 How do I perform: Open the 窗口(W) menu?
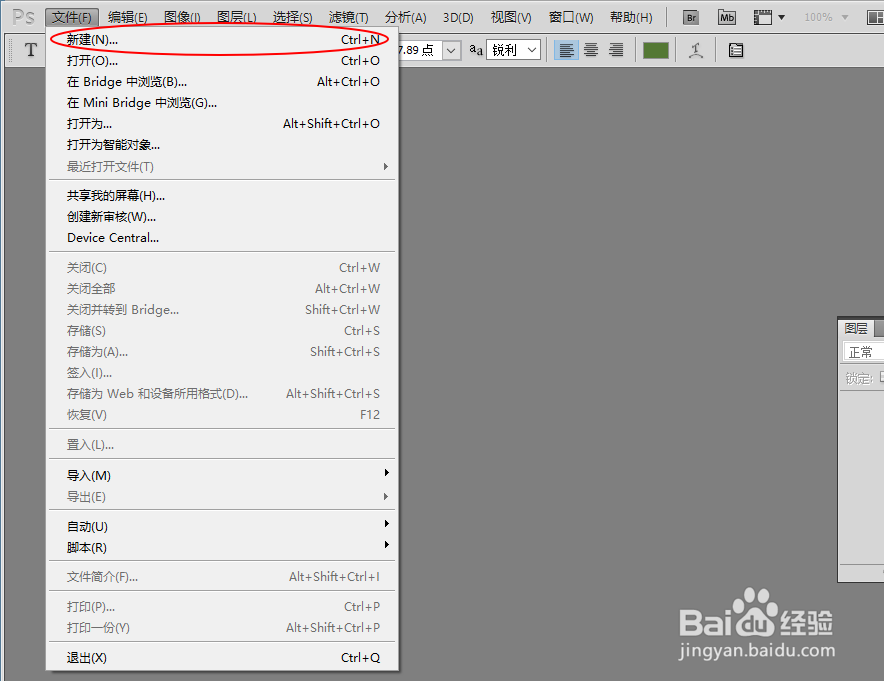click(571, 17)
